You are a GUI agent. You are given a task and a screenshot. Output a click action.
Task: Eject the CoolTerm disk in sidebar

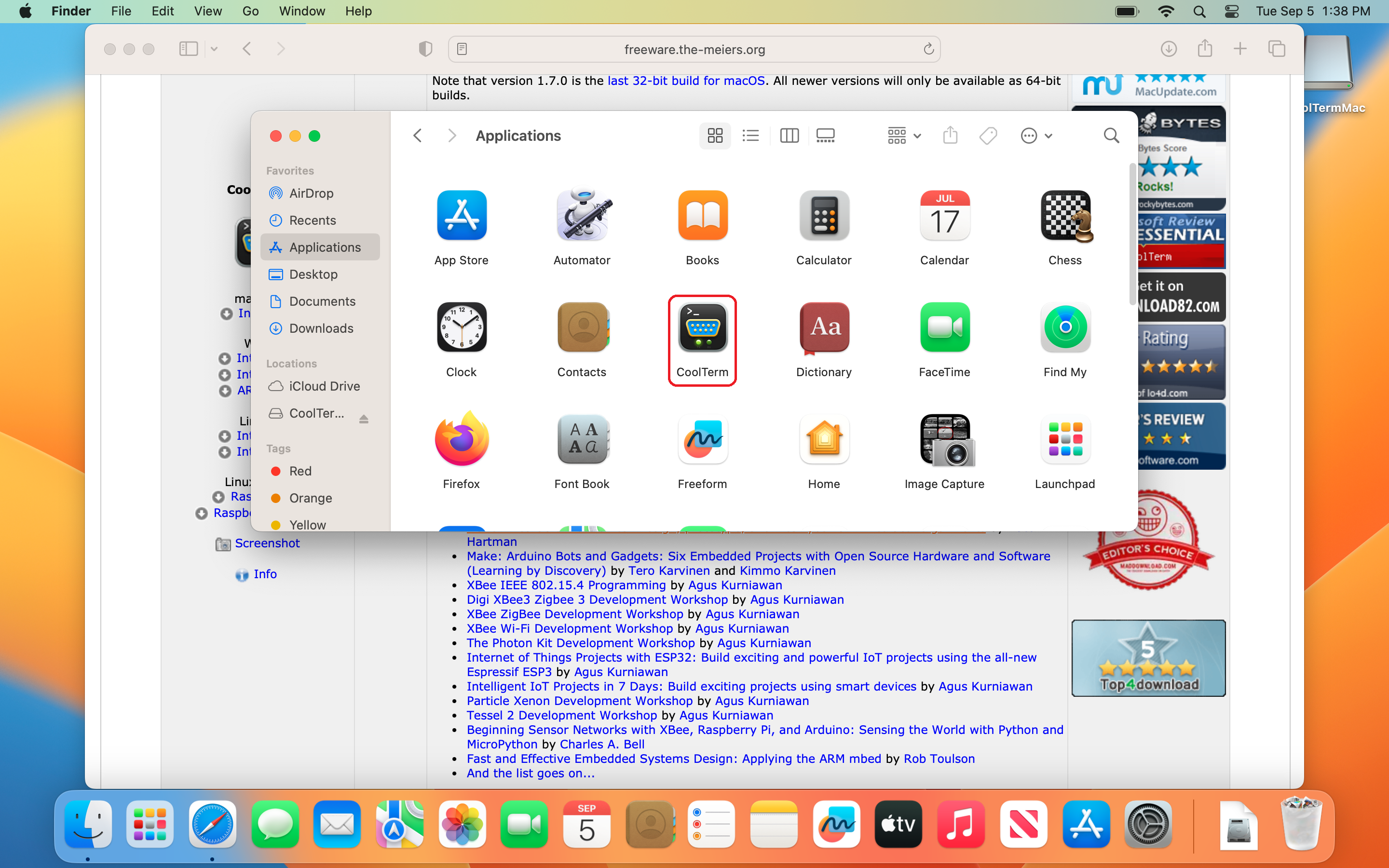tap(364, 419)
